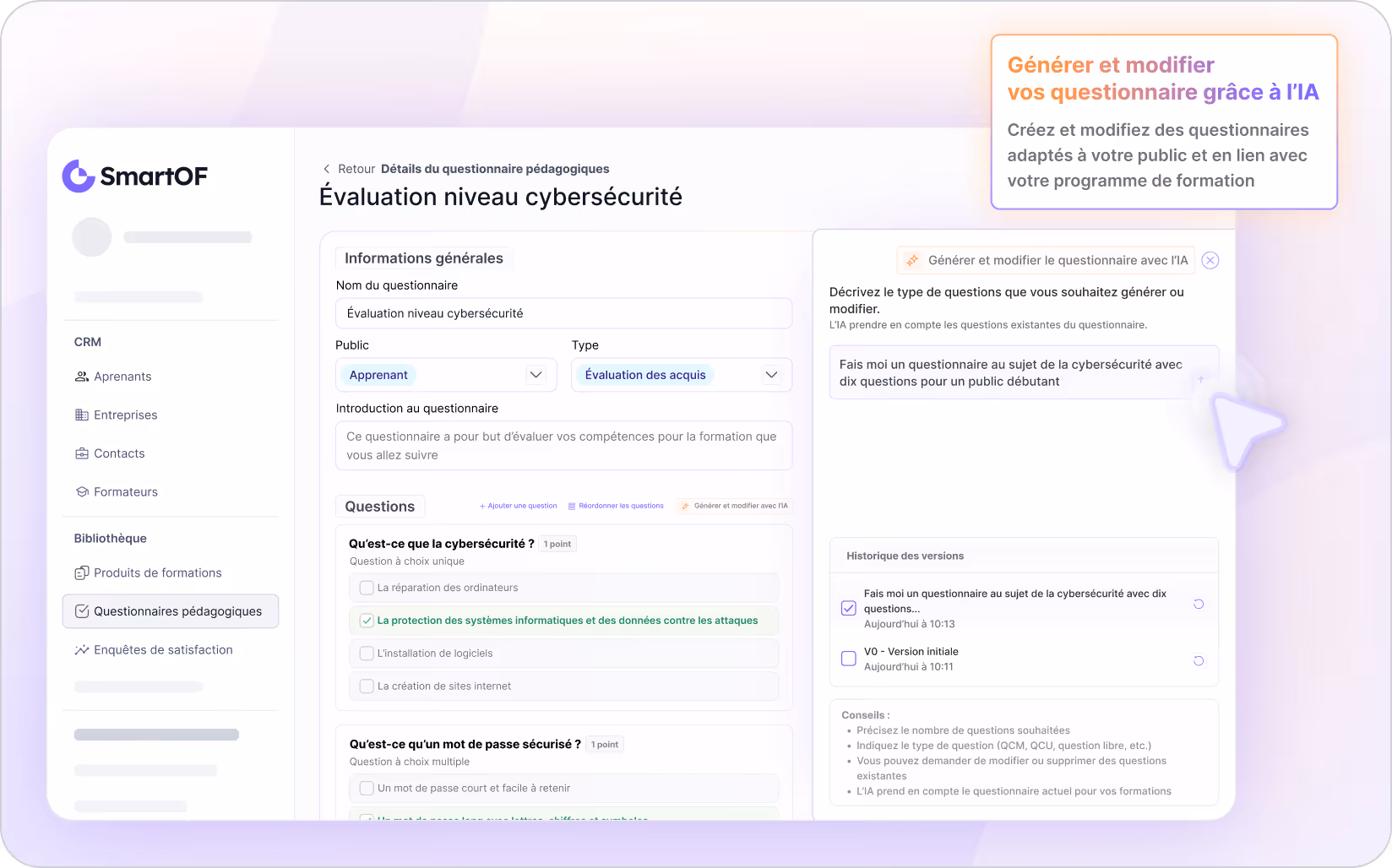Click the sparkle icon beside 'Générer et modifier avec l'IA'

687,505
